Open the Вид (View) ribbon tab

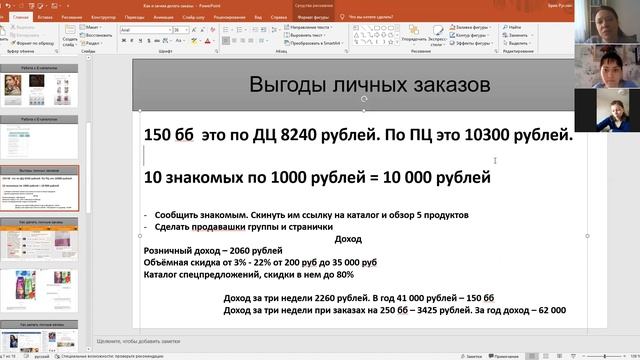[x=258, y=17]
